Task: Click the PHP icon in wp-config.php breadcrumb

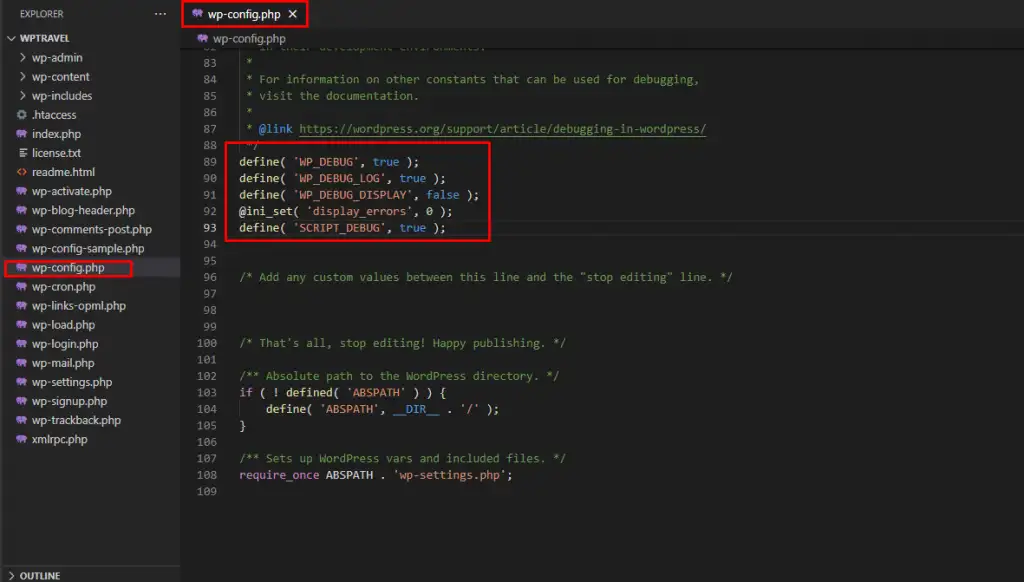Action: pos(204,39)
